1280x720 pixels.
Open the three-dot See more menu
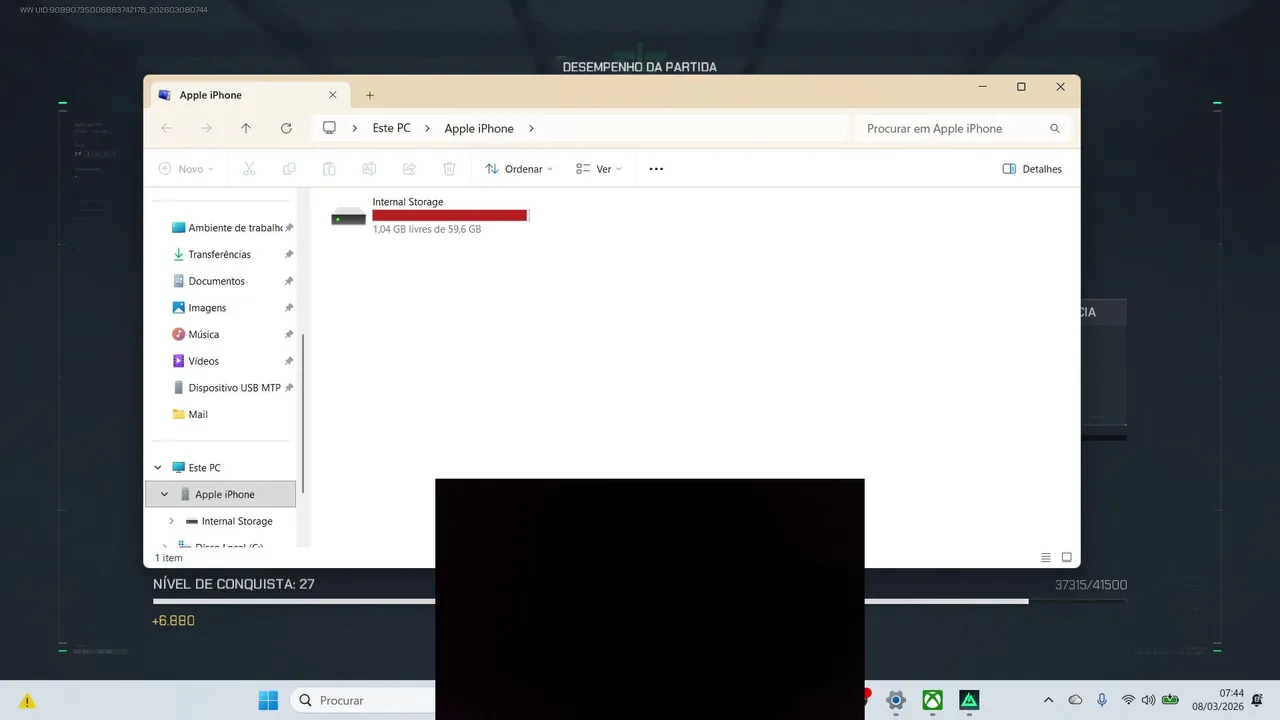click(656, 169)
